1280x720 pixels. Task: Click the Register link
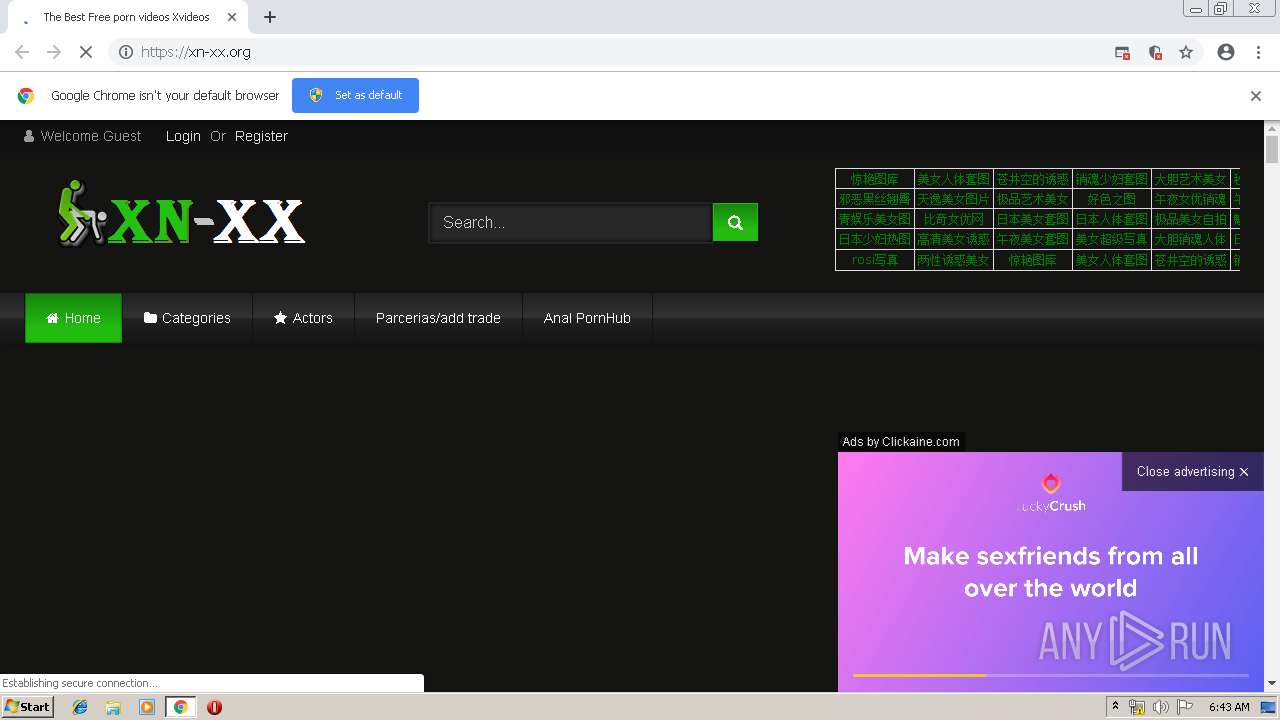click(x=261, y=136)
